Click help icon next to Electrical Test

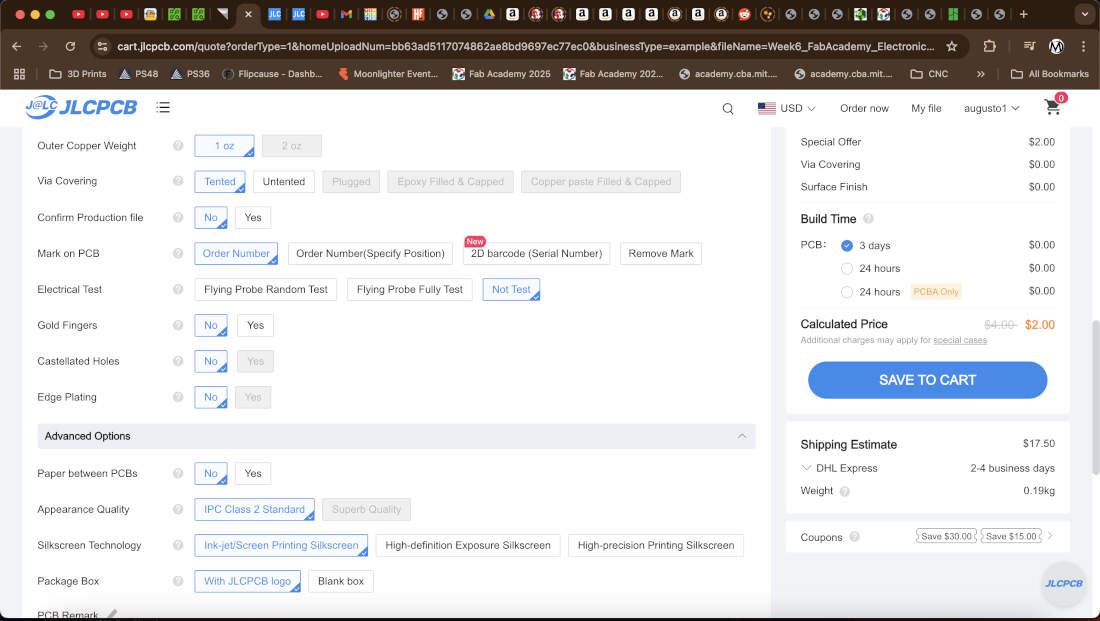tap(178, 289)
